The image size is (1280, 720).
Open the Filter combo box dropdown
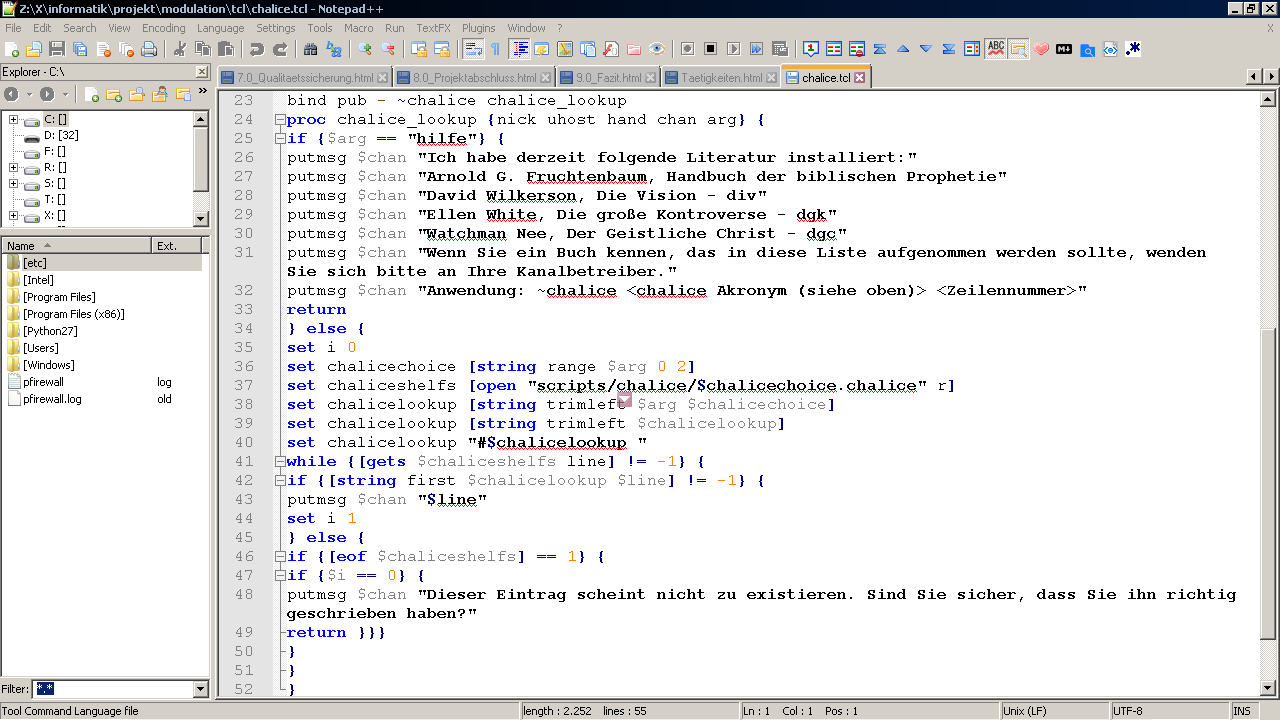tap(200, 689)
